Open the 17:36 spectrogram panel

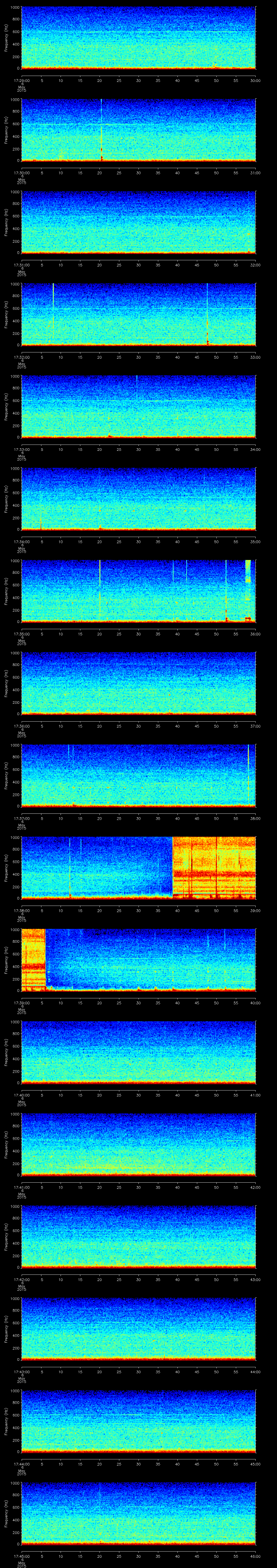coord(138,683)
